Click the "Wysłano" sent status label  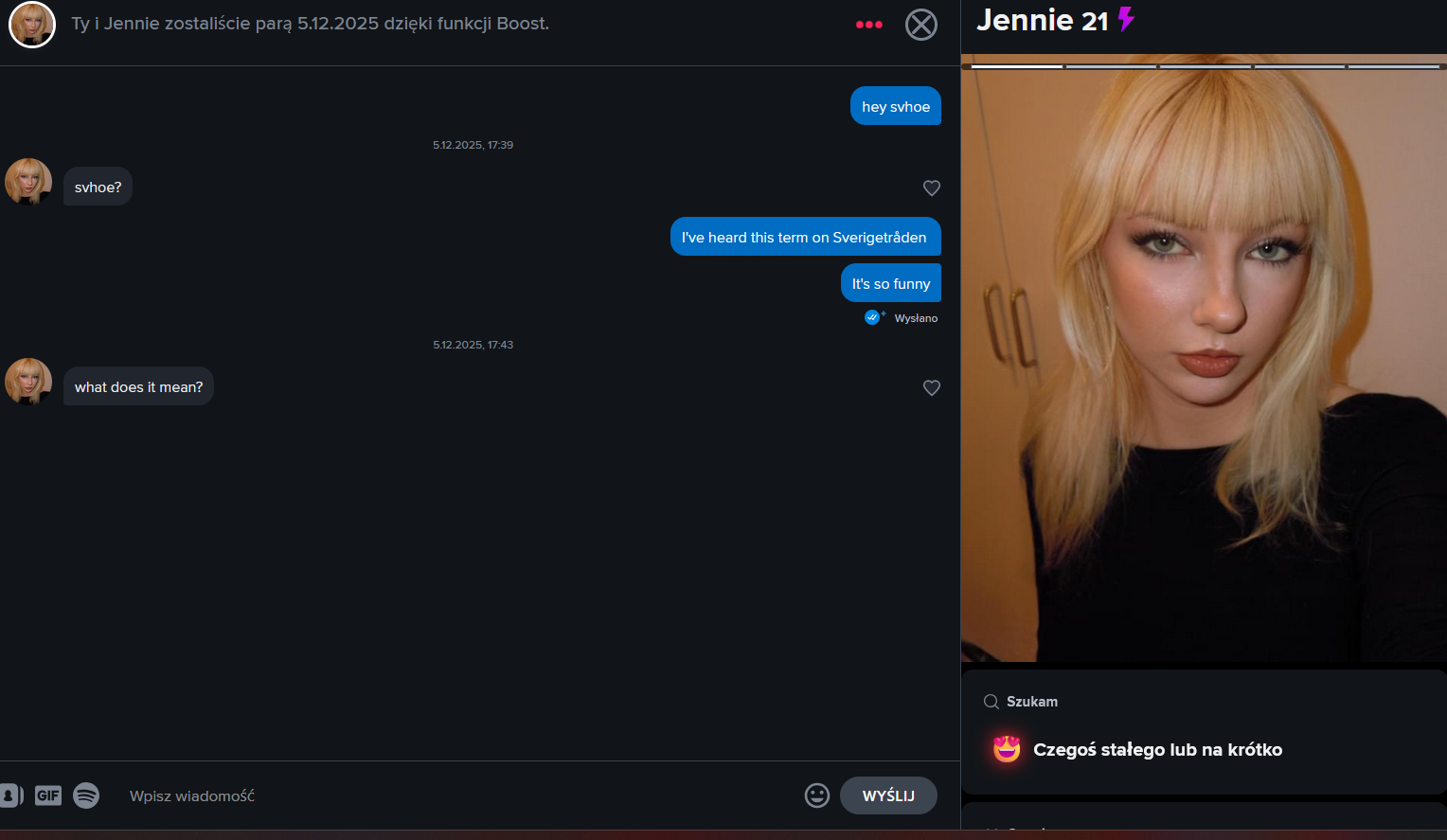pyautogui.click(x=916, y=318)
